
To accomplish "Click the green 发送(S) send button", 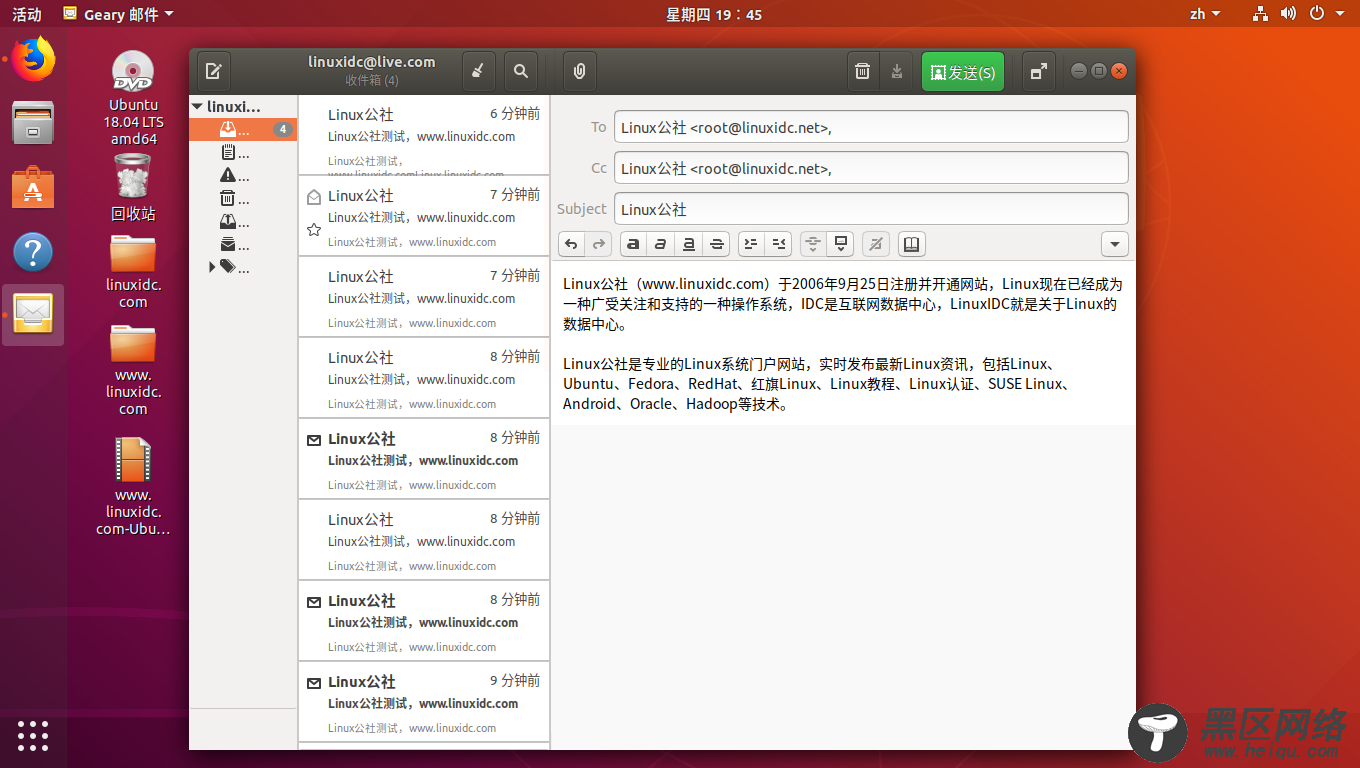I will pos(963,72).
